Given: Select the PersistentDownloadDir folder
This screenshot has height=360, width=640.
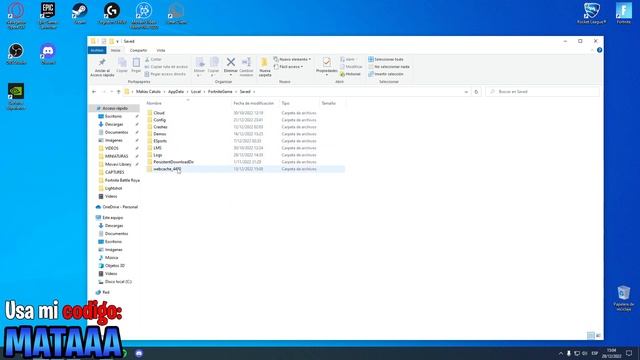Looking at the screenshot, I should (x=173, y=162).
